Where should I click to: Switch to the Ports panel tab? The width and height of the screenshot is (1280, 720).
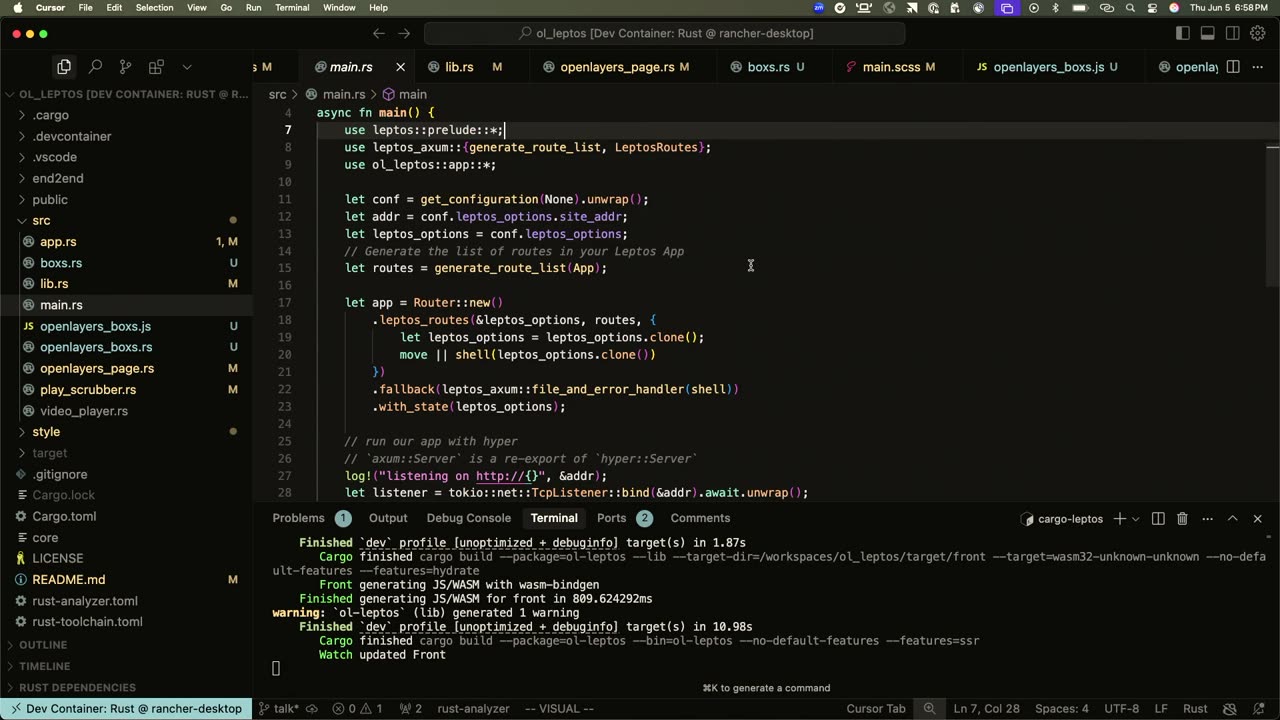click(x=623, y=518)
